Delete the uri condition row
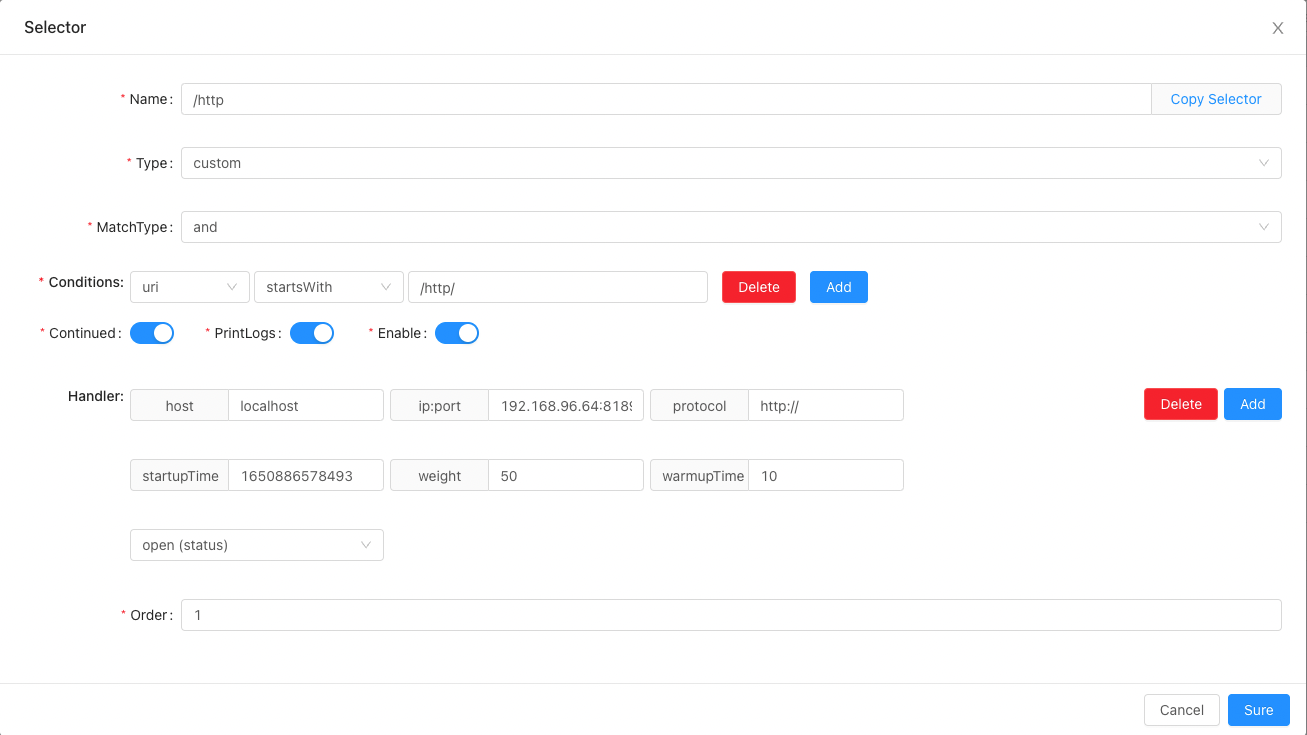The height and width of the screenshot is (735, 1307). point(758,287)
